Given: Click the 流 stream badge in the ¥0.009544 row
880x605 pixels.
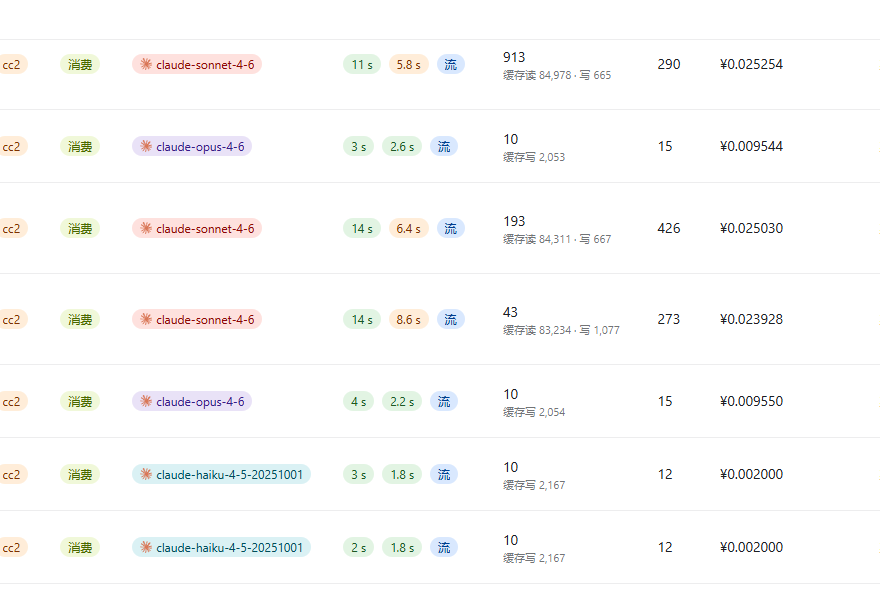Looking at the screenshot, I should pos(444,146).
